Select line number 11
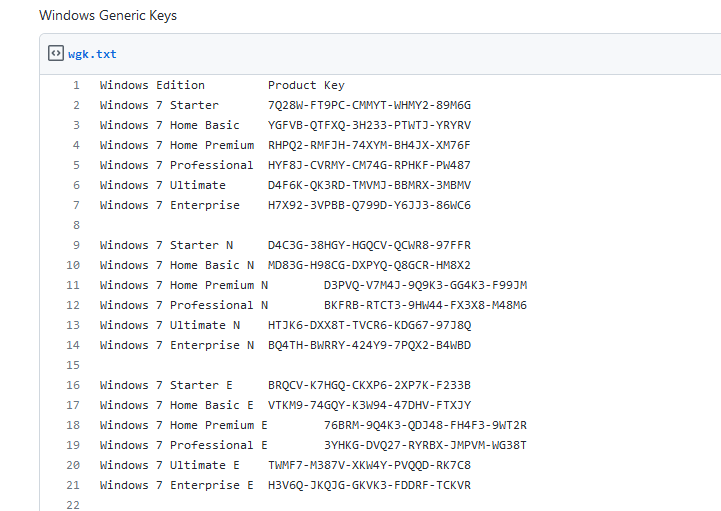 point(73,285)
